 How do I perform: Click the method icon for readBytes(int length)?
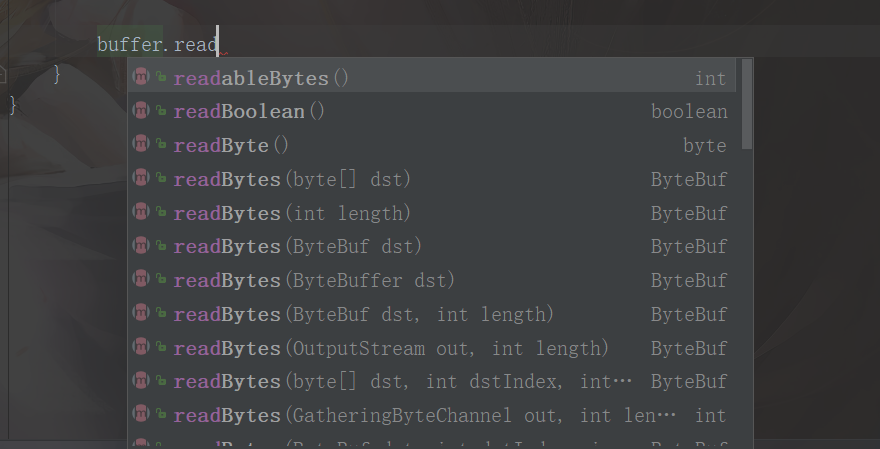pos(141,213)
